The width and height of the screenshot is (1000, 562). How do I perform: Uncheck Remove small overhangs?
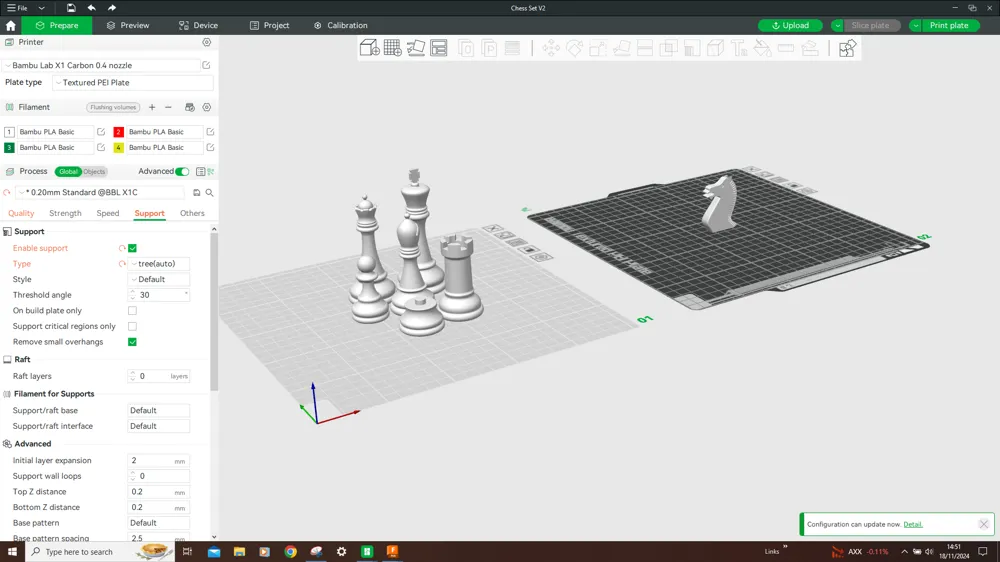pos(132,342)
